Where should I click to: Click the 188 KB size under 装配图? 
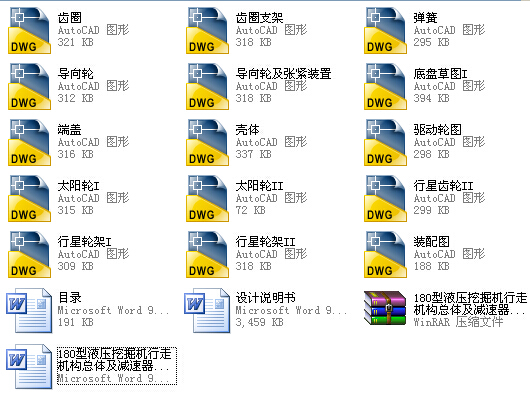point(431,266)
